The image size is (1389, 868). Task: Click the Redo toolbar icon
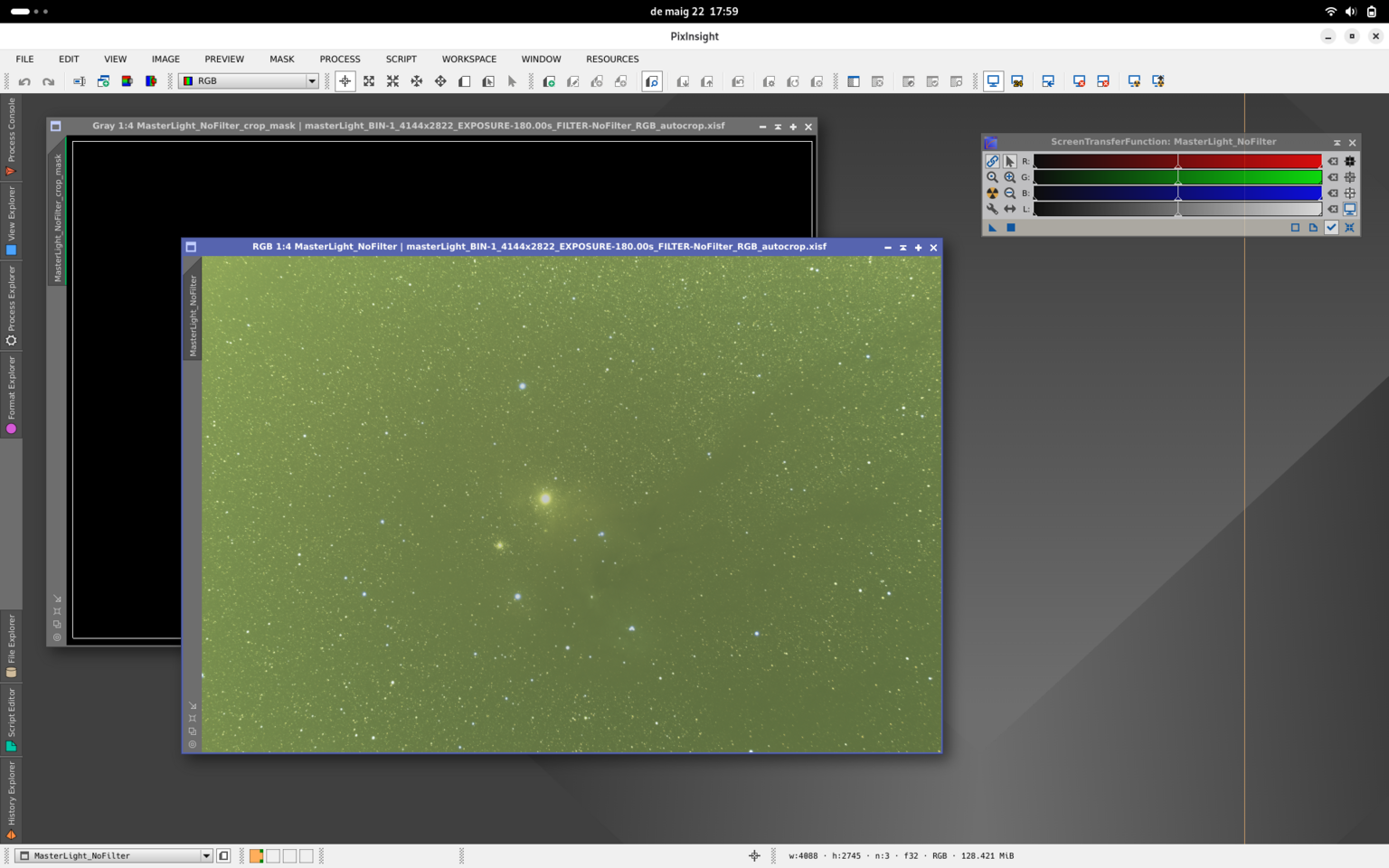49,81
